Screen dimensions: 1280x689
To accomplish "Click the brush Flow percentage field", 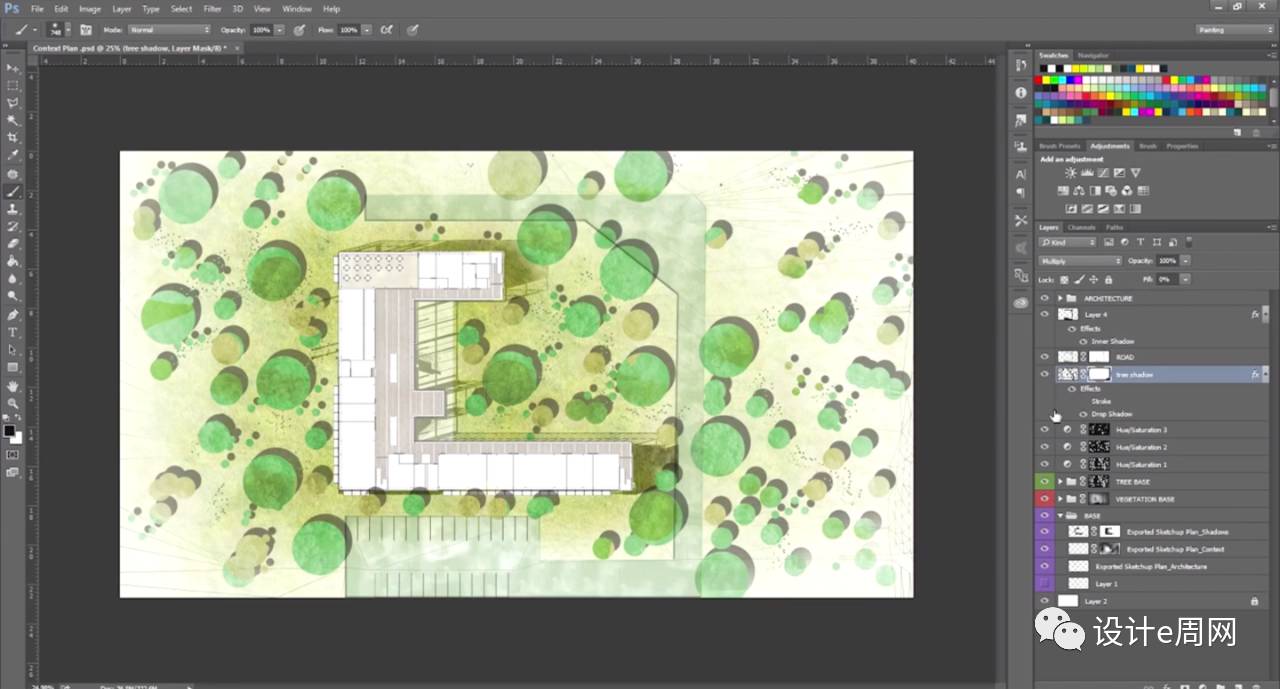I will [x=348, y=30].
